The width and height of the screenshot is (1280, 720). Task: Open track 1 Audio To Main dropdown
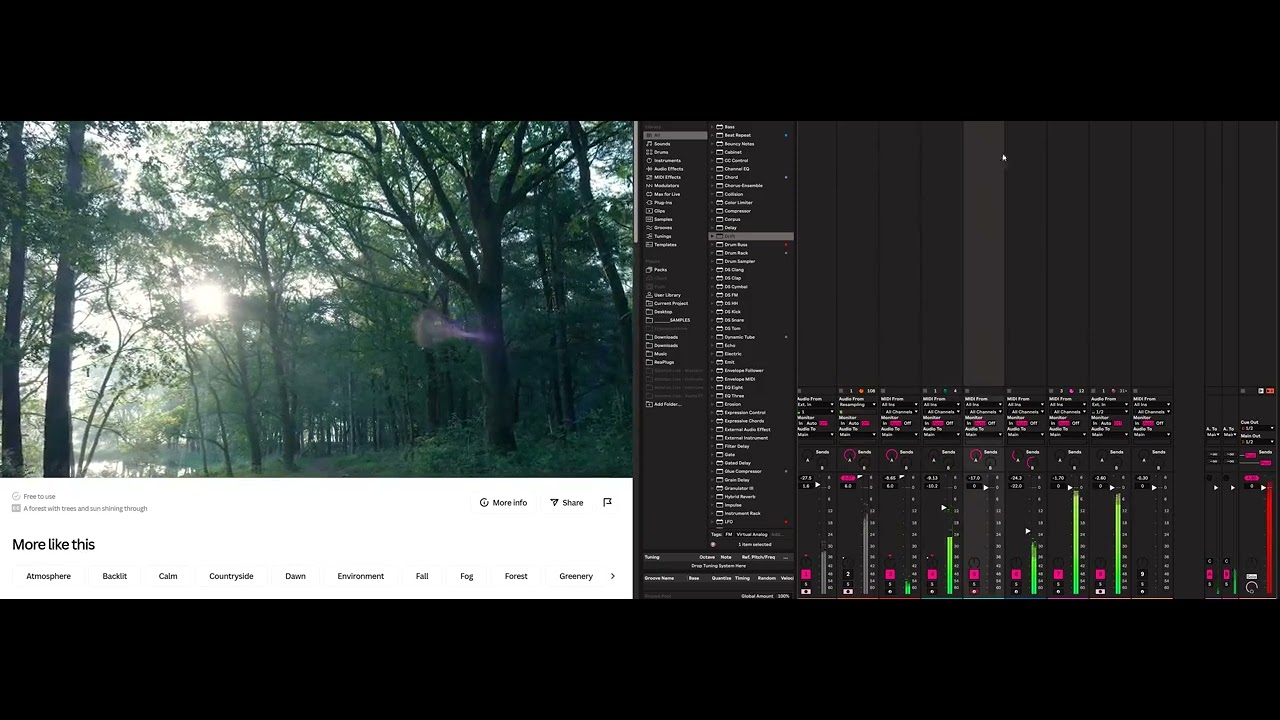pyautogui.click(x=815, y=434)
